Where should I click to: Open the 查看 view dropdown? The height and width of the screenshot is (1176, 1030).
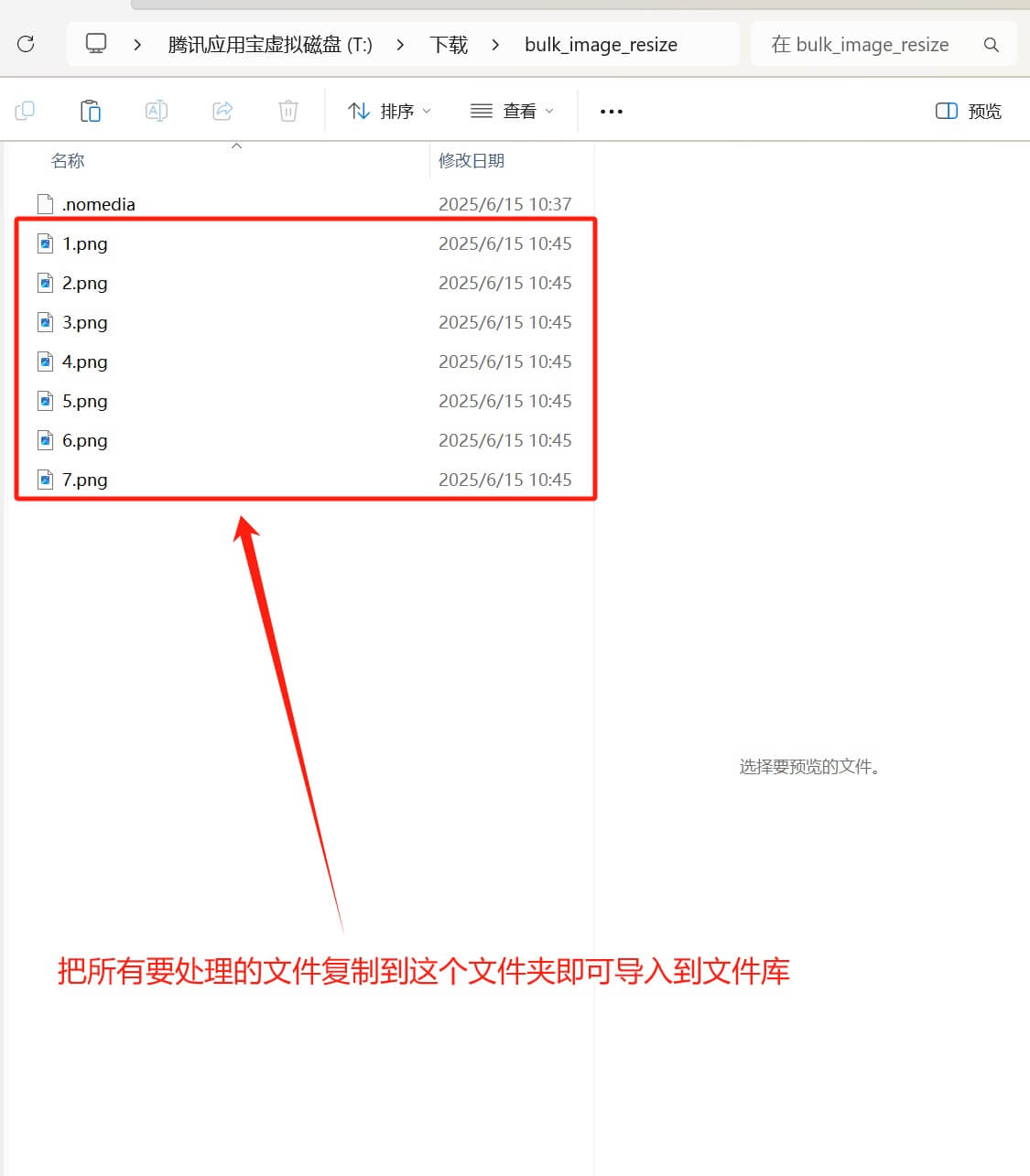[x=512, y=111]
